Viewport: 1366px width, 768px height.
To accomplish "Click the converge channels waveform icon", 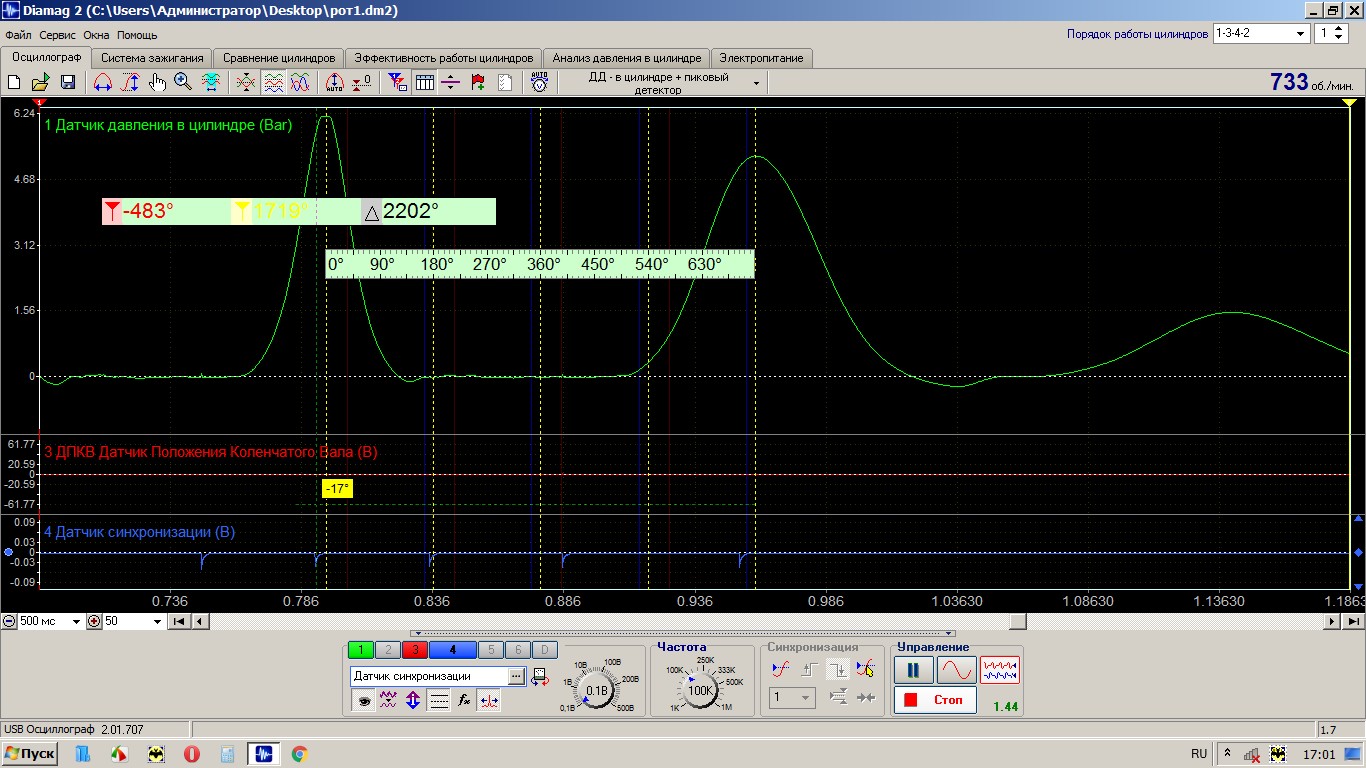I will point(246,83).
